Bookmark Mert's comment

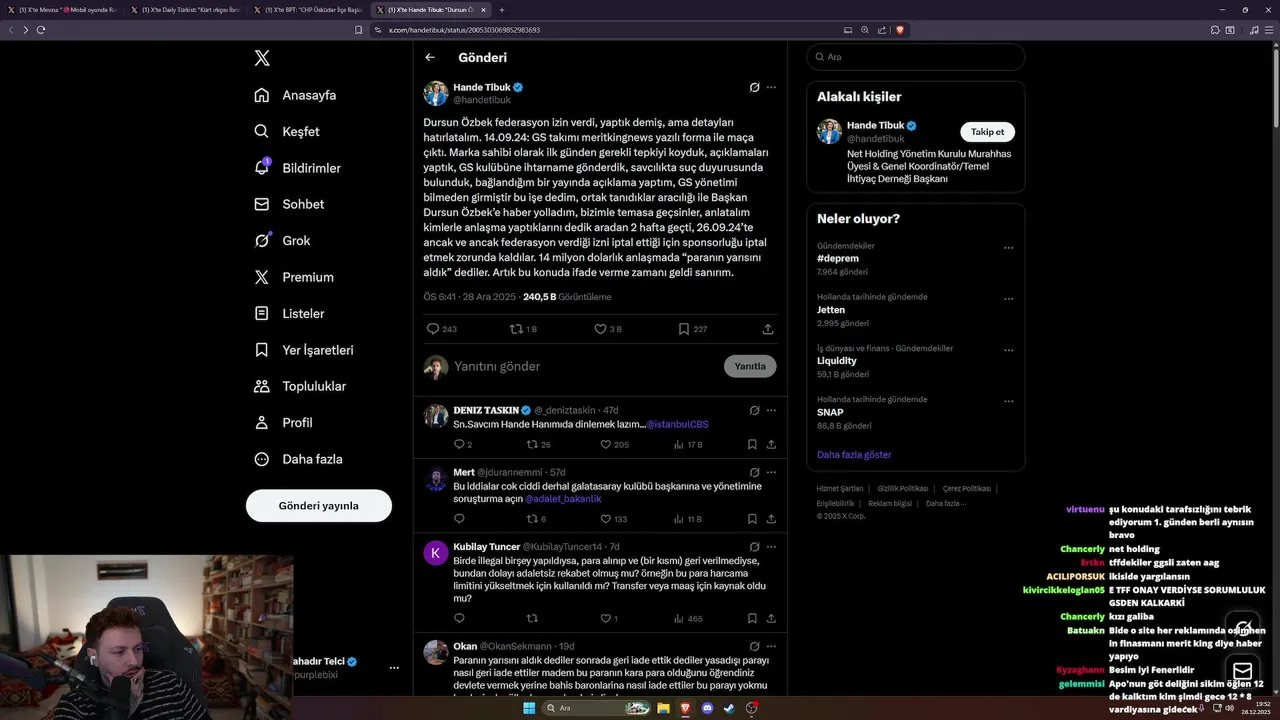click(x=752, y=519)
